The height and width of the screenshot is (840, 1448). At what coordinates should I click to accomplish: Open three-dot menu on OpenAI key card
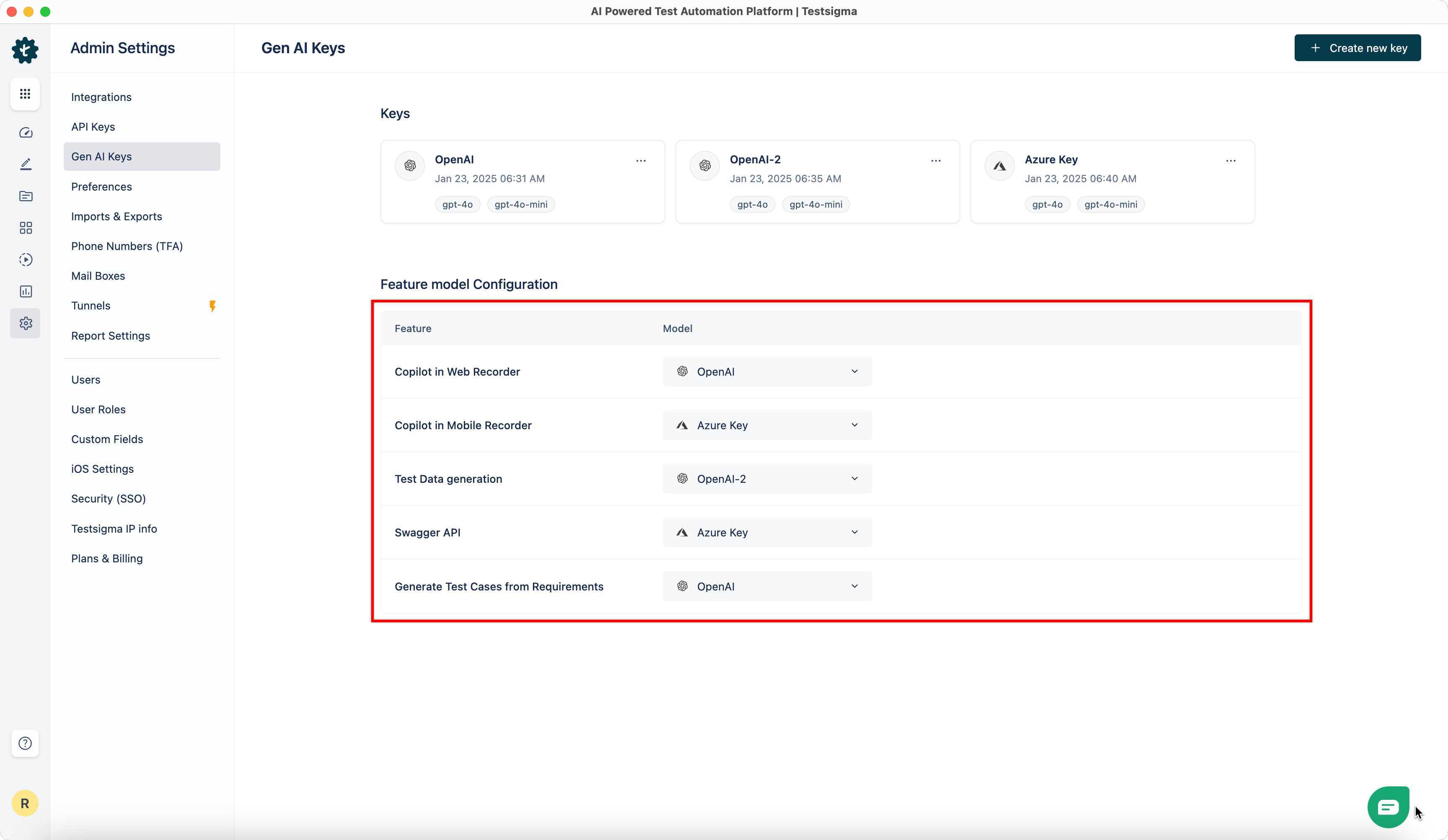point(641,161)
